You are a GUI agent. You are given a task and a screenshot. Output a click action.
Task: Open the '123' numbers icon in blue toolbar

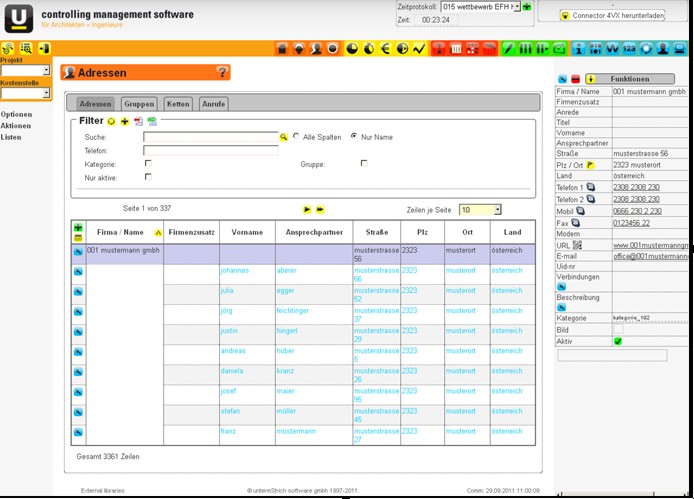pos(629,48)
